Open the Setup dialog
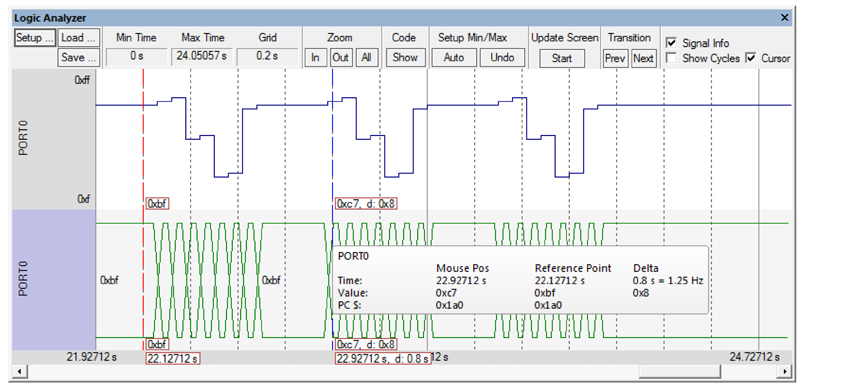This screenshot has width=850, height=385. click(35, 38)
